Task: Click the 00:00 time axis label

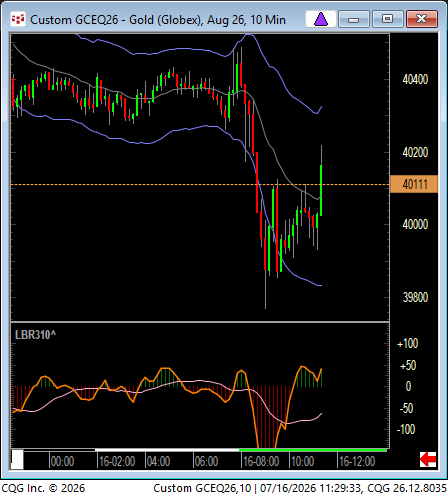Action: coord(62,462)
